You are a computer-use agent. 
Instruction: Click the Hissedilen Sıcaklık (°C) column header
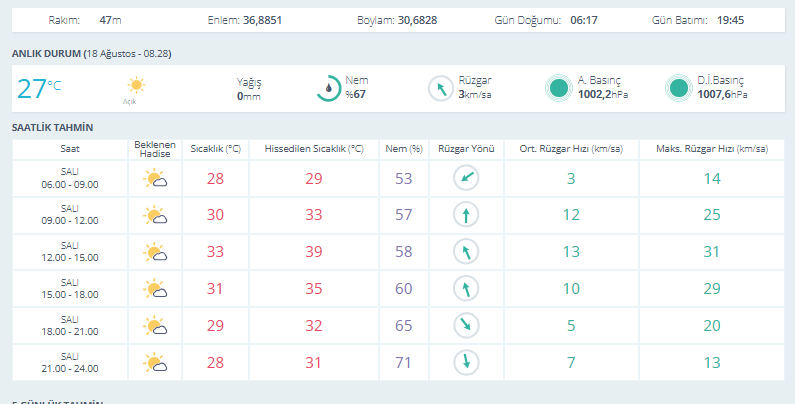(314, 149)
